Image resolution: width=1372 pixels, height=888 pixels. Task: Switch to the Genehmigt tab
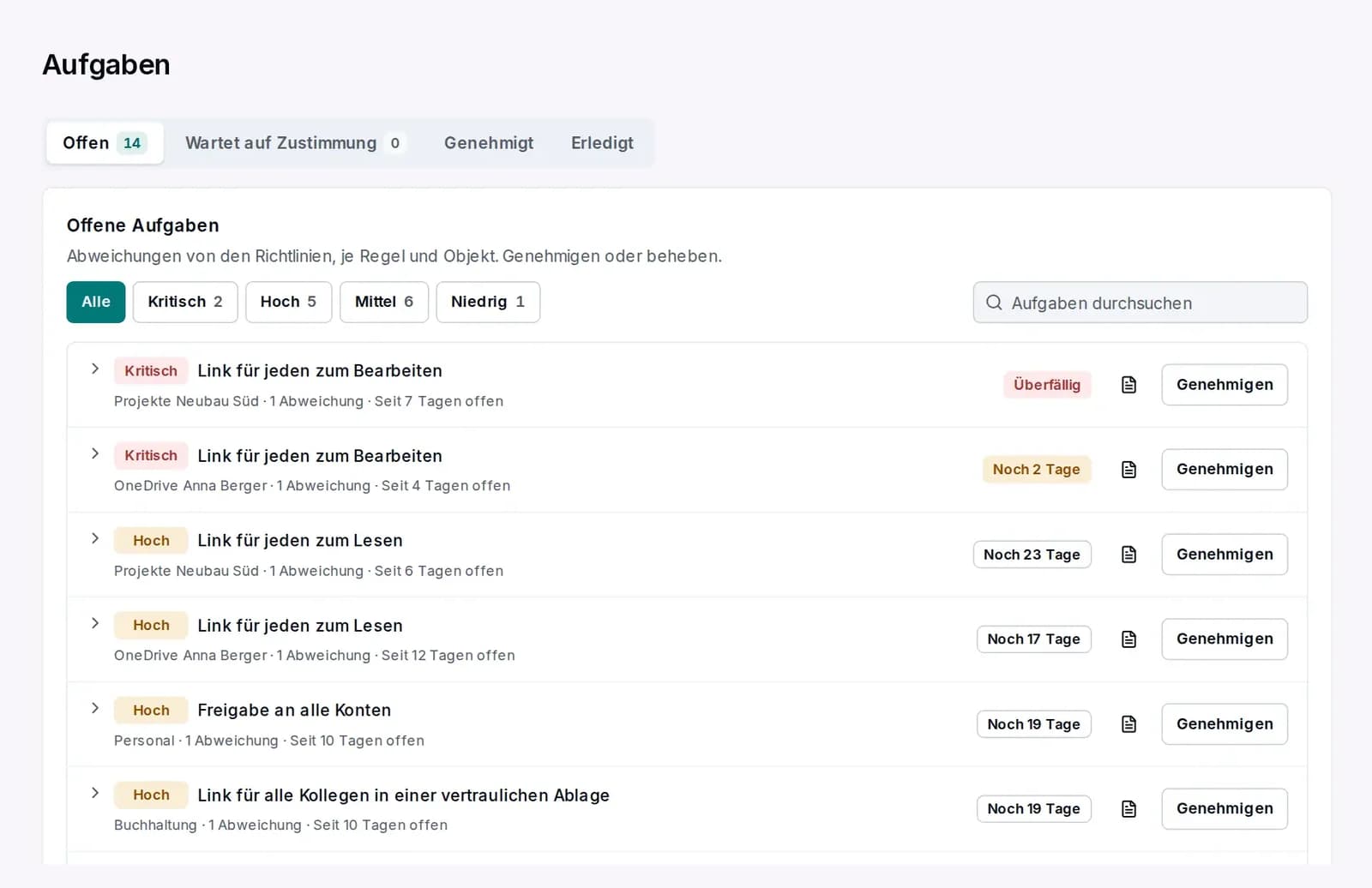489,143
